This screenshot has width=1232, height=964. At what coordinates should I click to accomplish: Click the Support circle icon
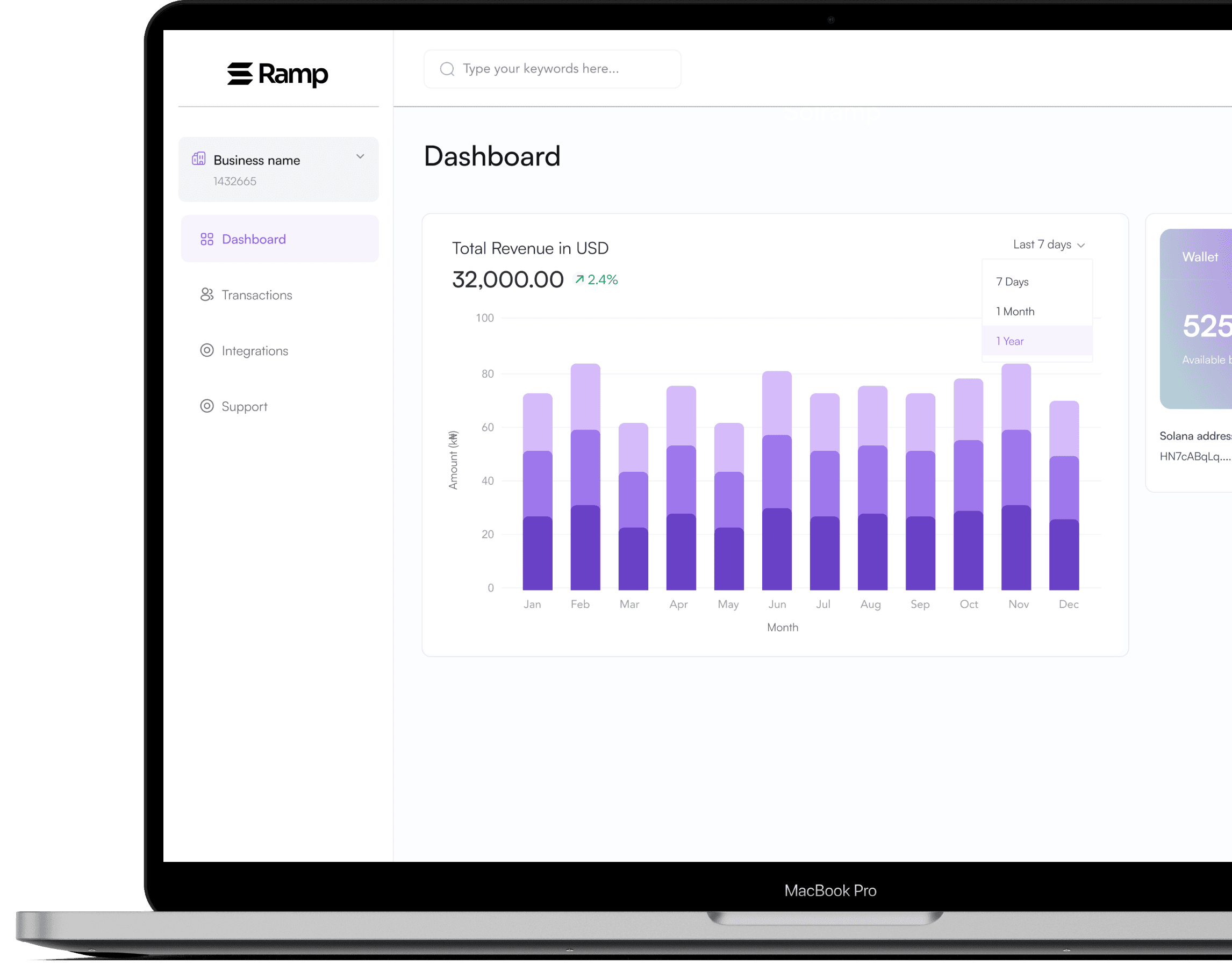207,406
